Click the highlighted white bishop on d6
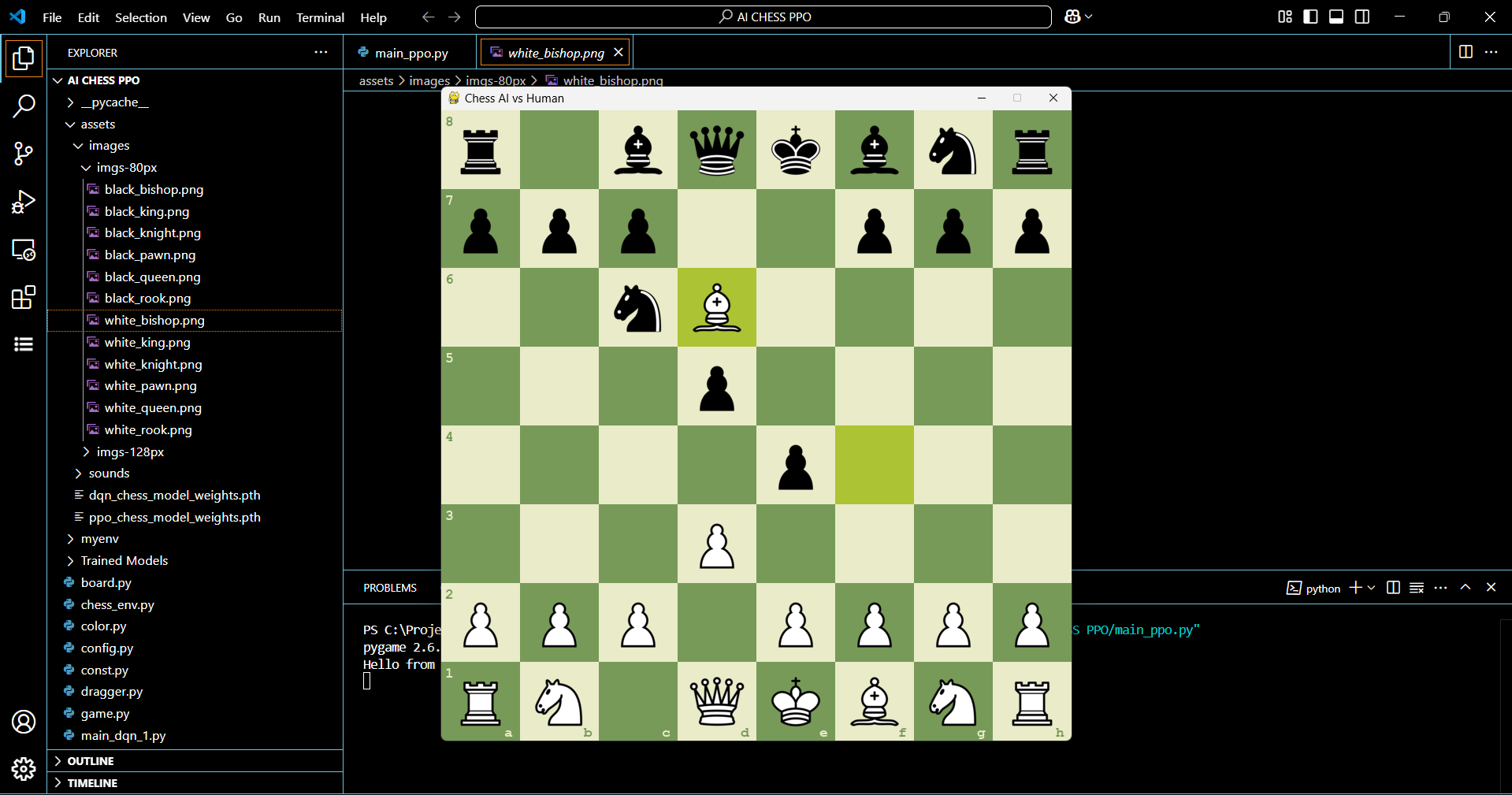Viewport: 1512px width, 795px height. click(716, 307)
